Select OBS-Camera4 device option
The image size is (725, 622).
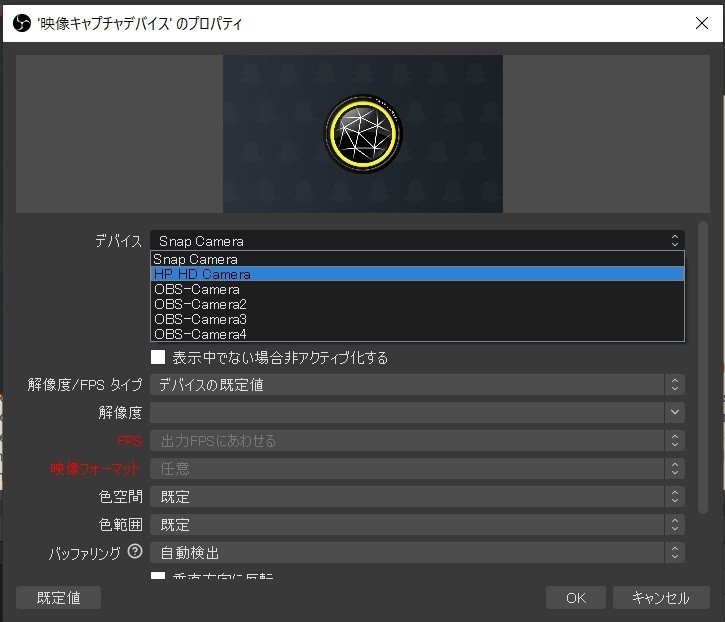(x=417, y=333)
